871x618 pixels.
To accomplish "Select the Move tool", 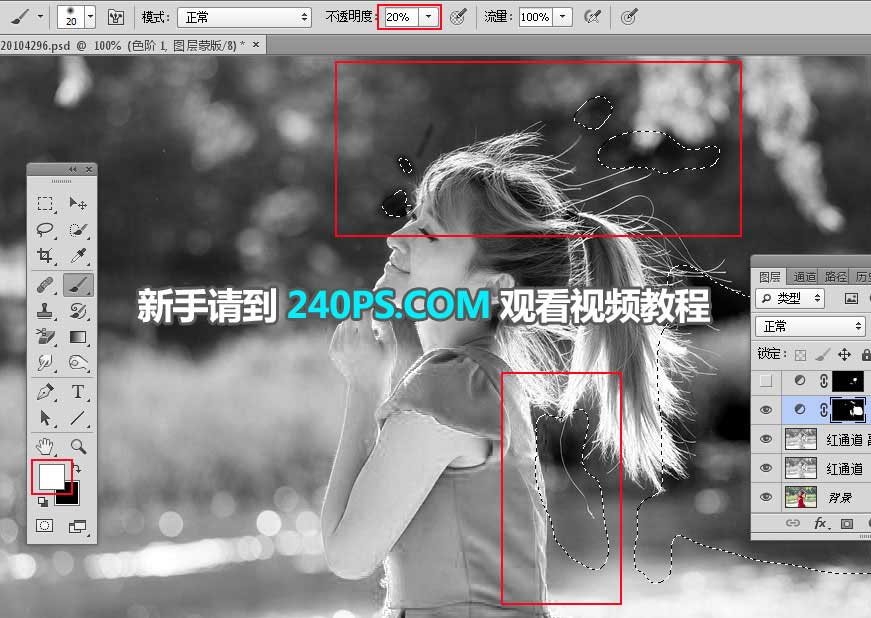I will [x=78, y=204].
